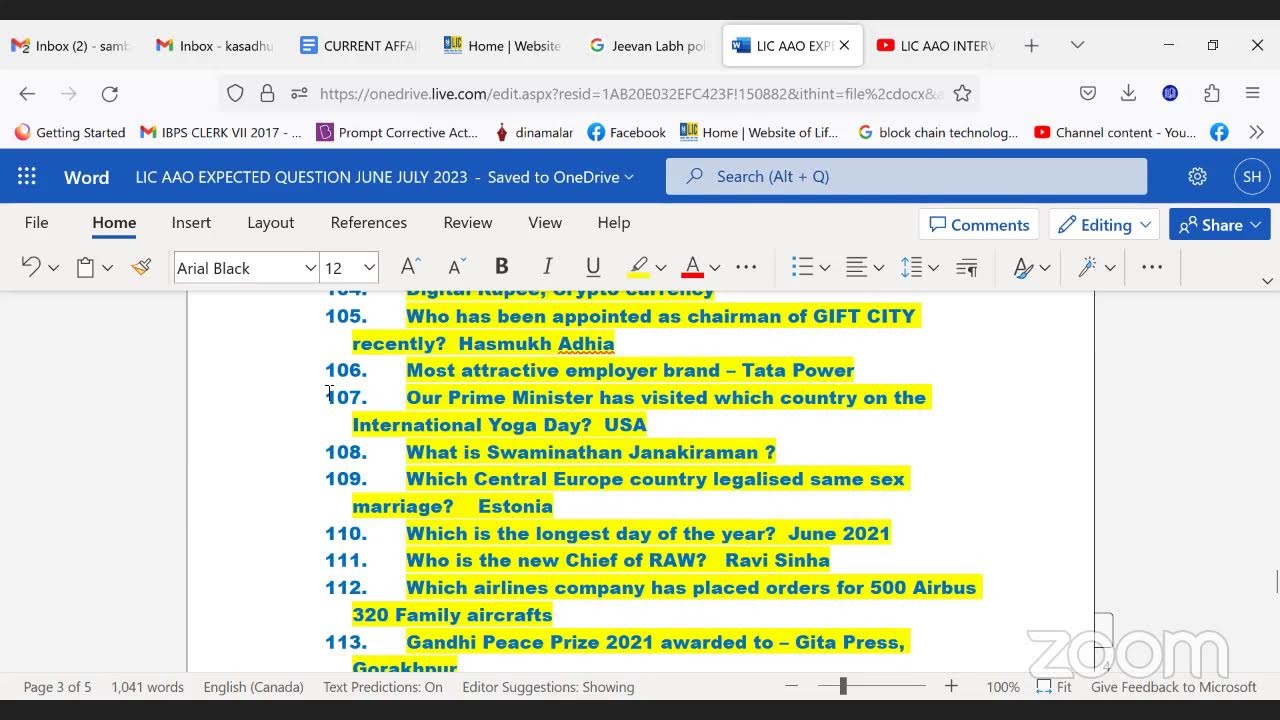Open Getting Started bookmark
Viewport: 1280px width, 720px height.
coord(70,132)
